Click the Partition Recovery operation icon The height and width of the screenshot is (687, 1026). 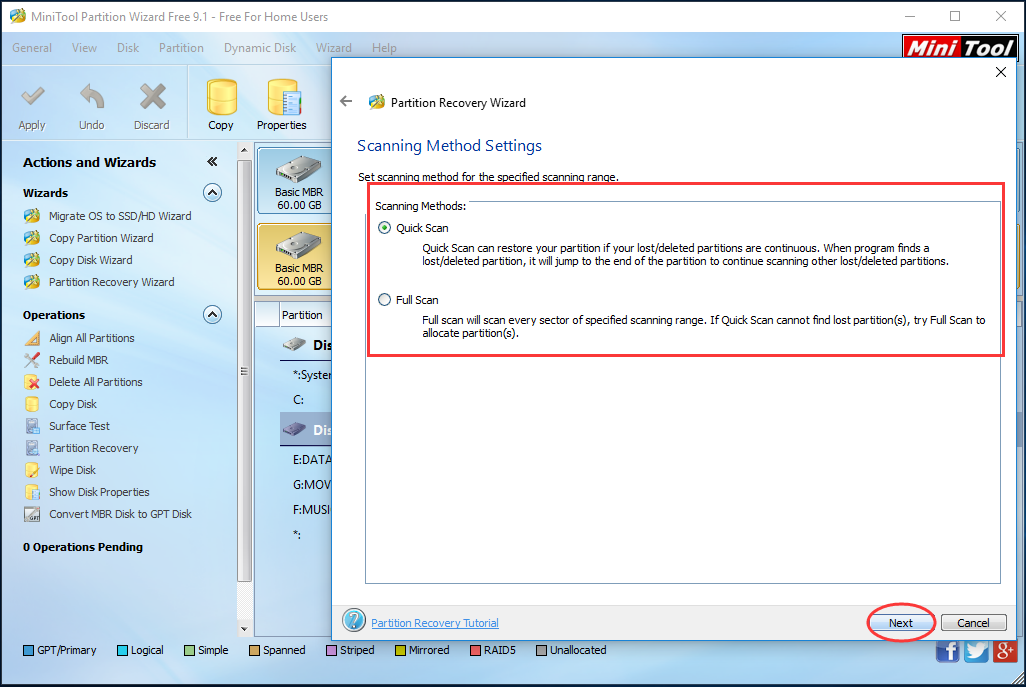[32, 448]
